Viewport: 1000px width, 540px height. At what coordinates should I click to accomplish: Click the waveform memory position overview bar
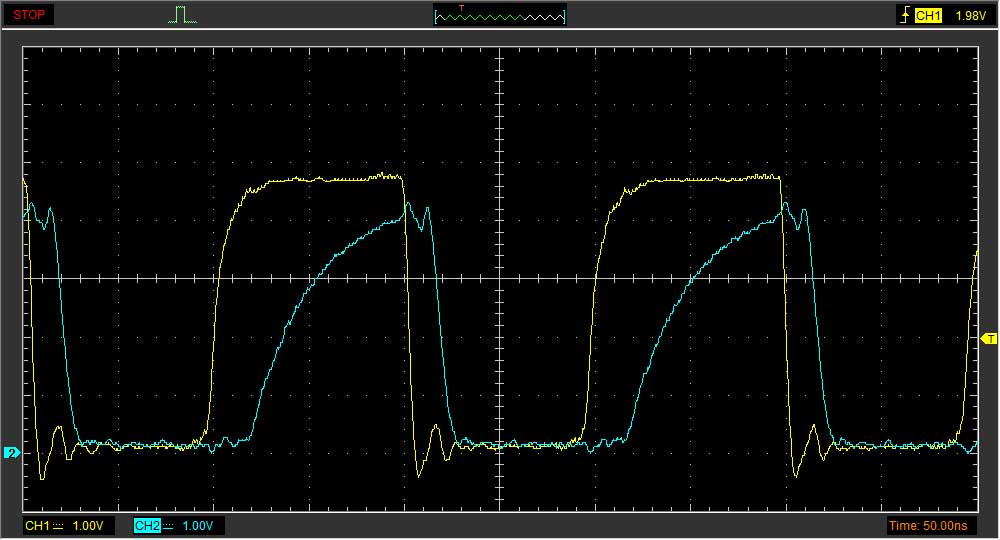[500, 15]
